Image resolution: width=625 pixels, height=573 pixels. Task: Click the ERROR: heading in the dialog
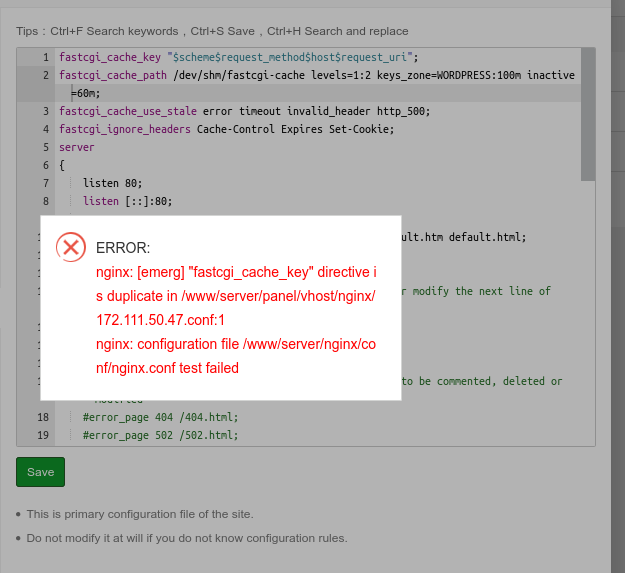[123, 247]
